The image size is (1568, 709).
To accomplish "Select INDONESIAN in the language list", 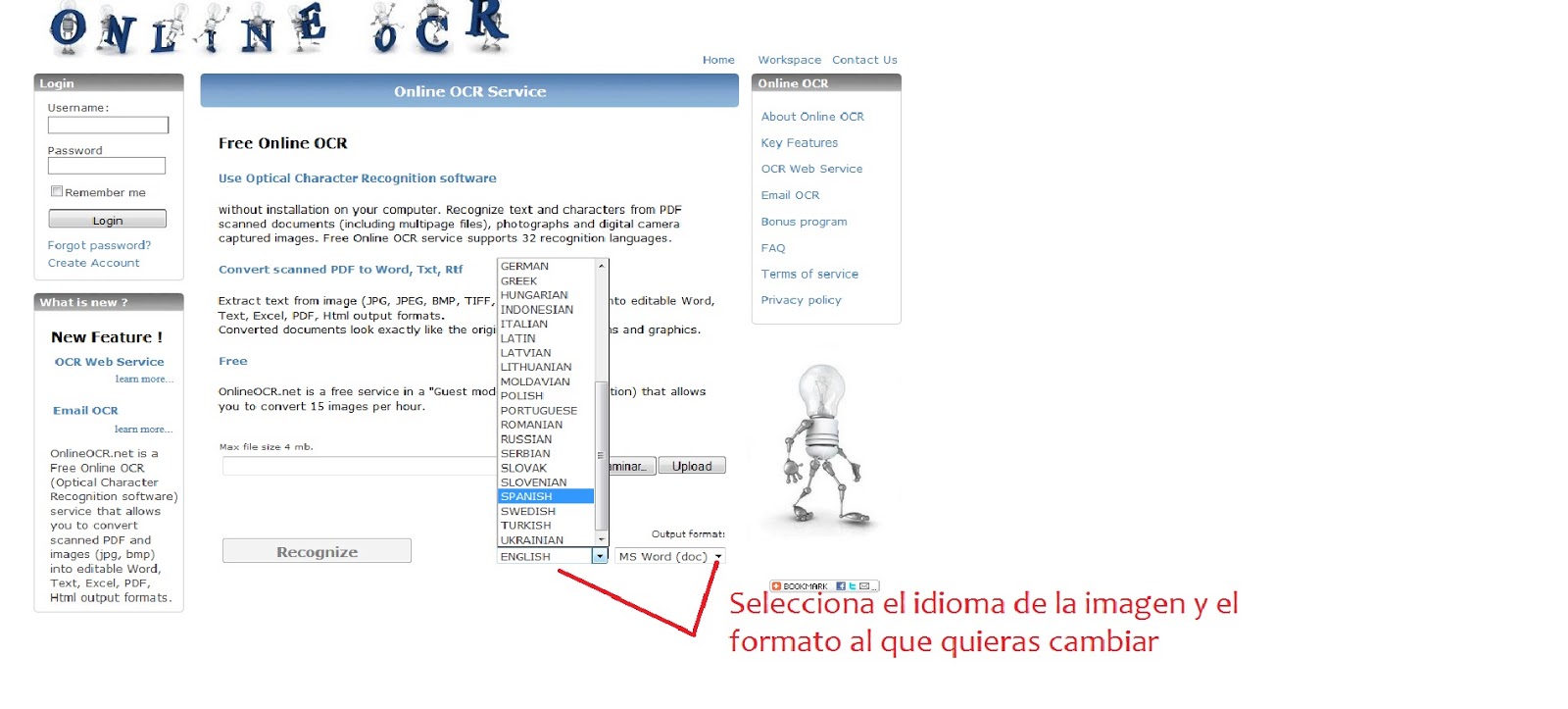I will point(546,309).
